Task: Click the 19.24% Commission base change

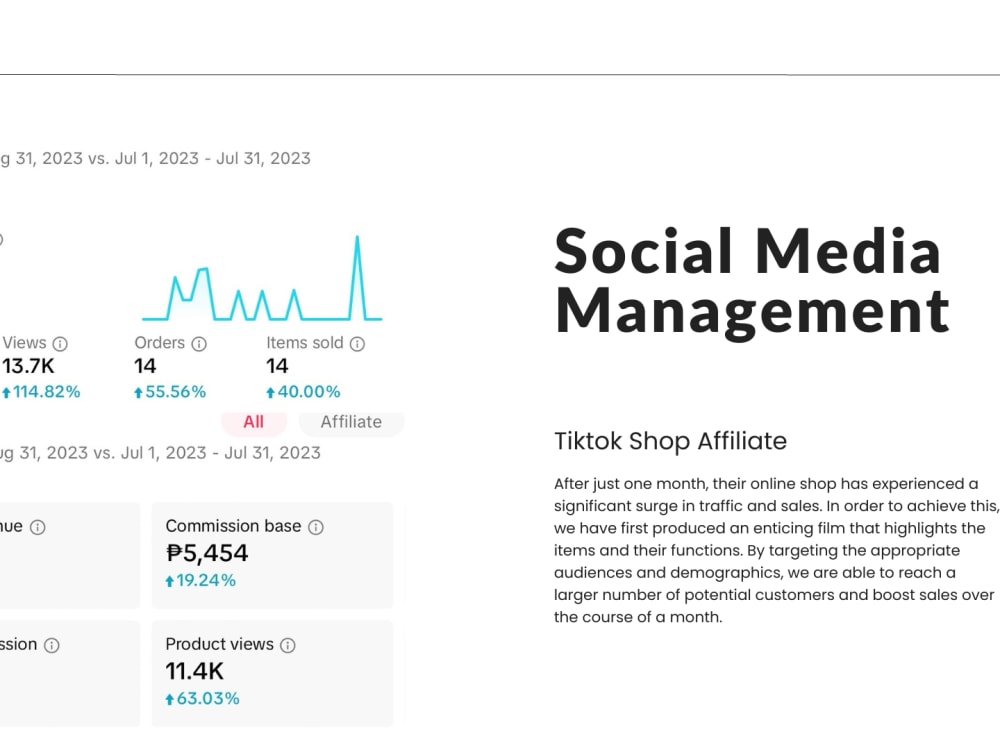Action: click(200, 580)
